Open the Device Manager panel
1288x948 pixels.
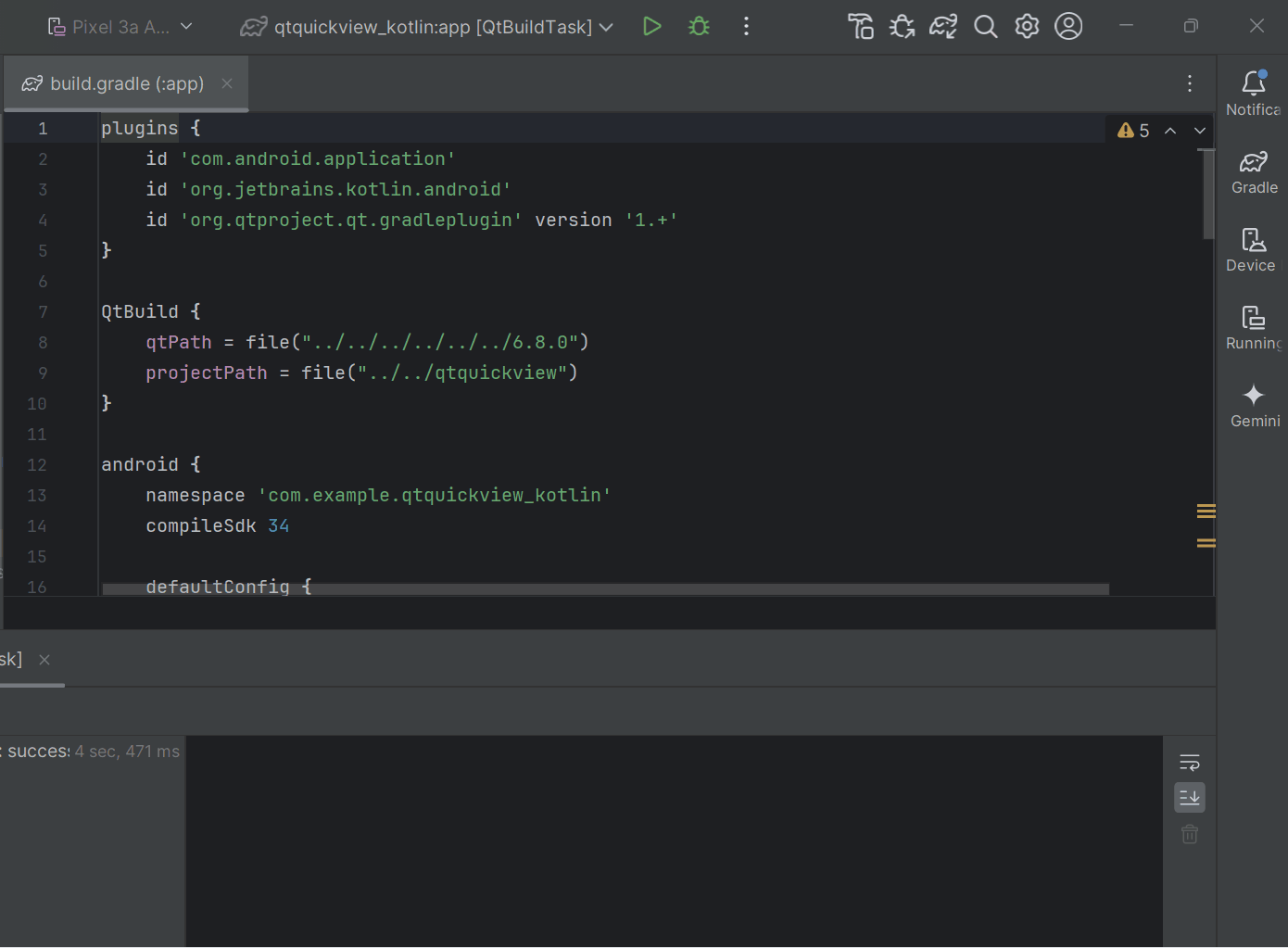tap(1251, 250)
